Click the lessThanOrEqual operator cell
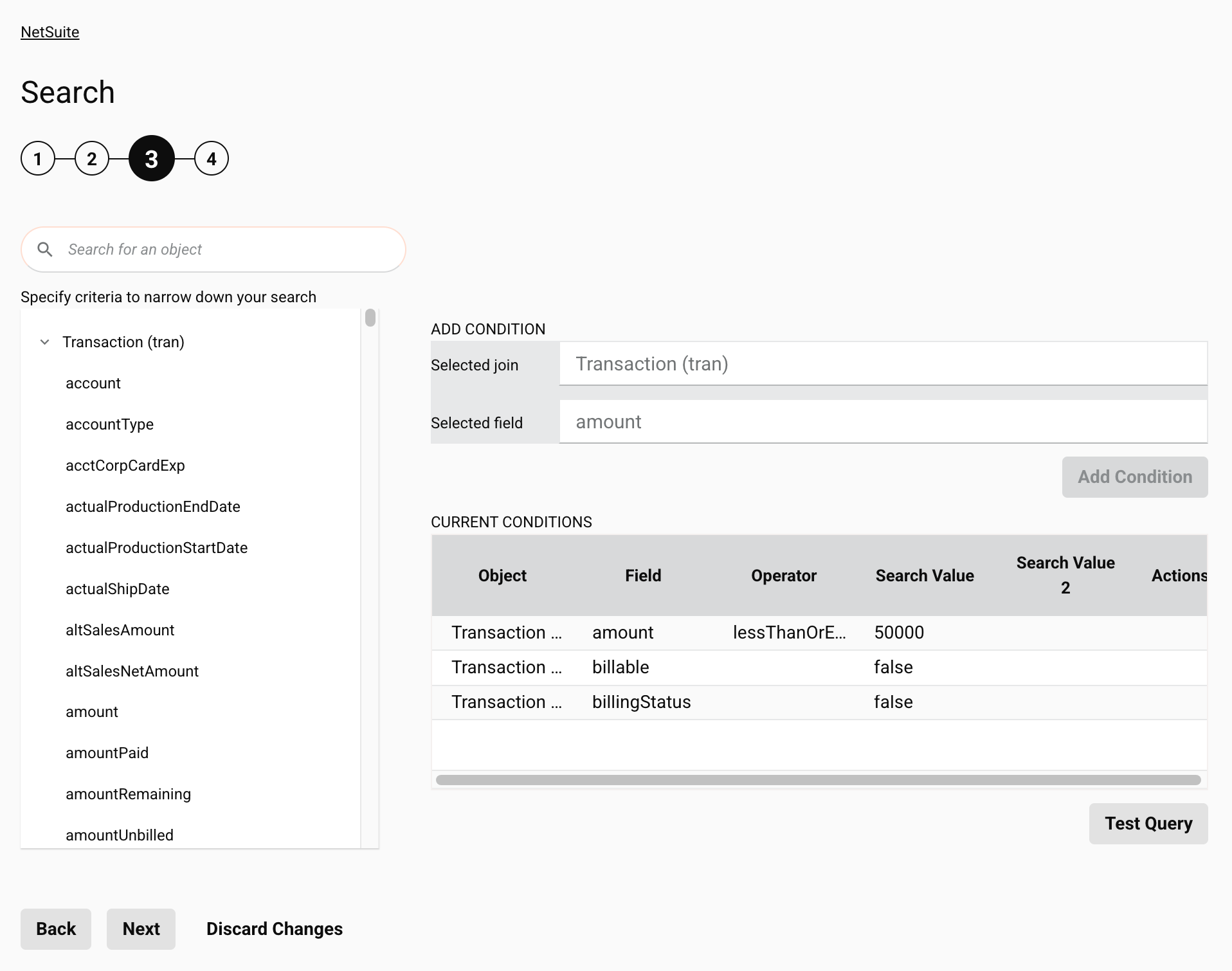Image resolution: width=1232 pixels, height=971 pixels. point(789,633)
